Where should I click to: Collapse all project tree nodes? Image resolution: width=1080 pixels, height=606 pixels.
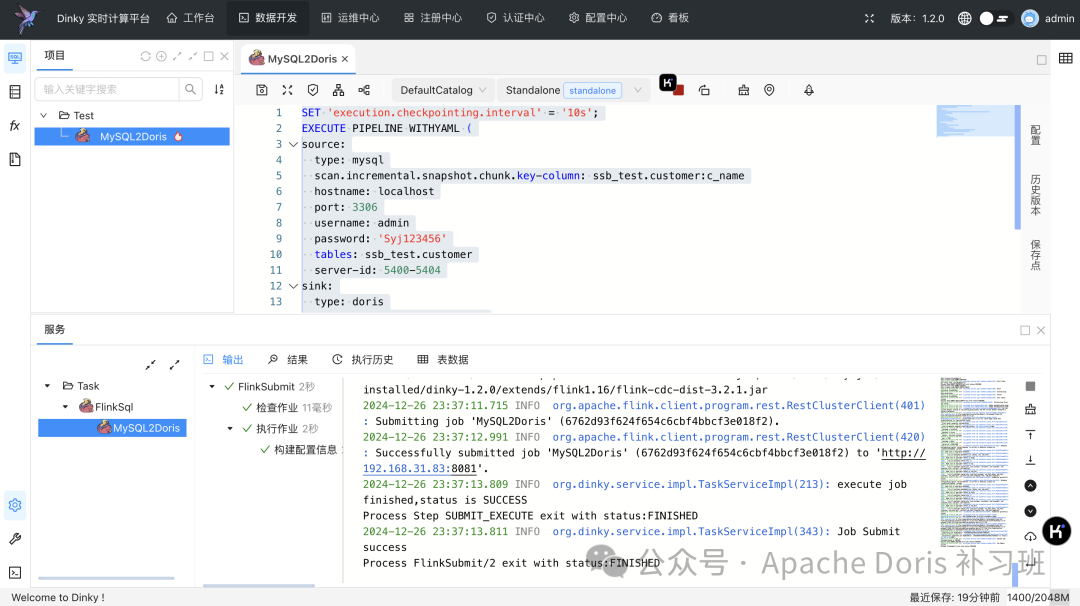click(193, 56)
